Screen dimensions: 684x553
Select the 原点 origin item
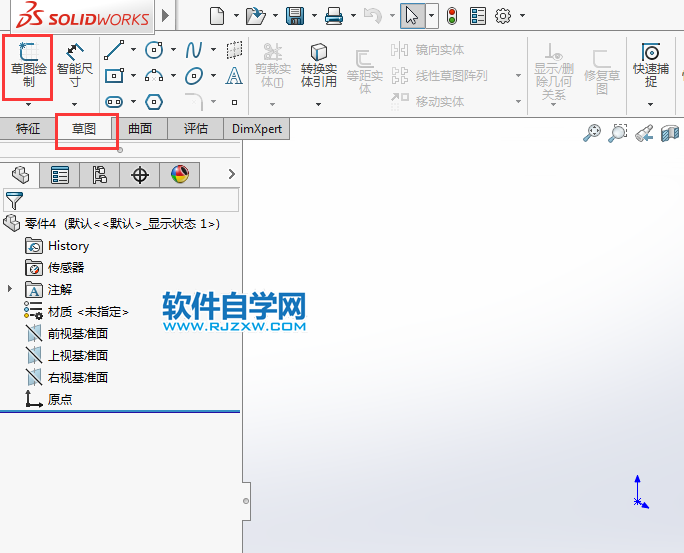[48, 399]
